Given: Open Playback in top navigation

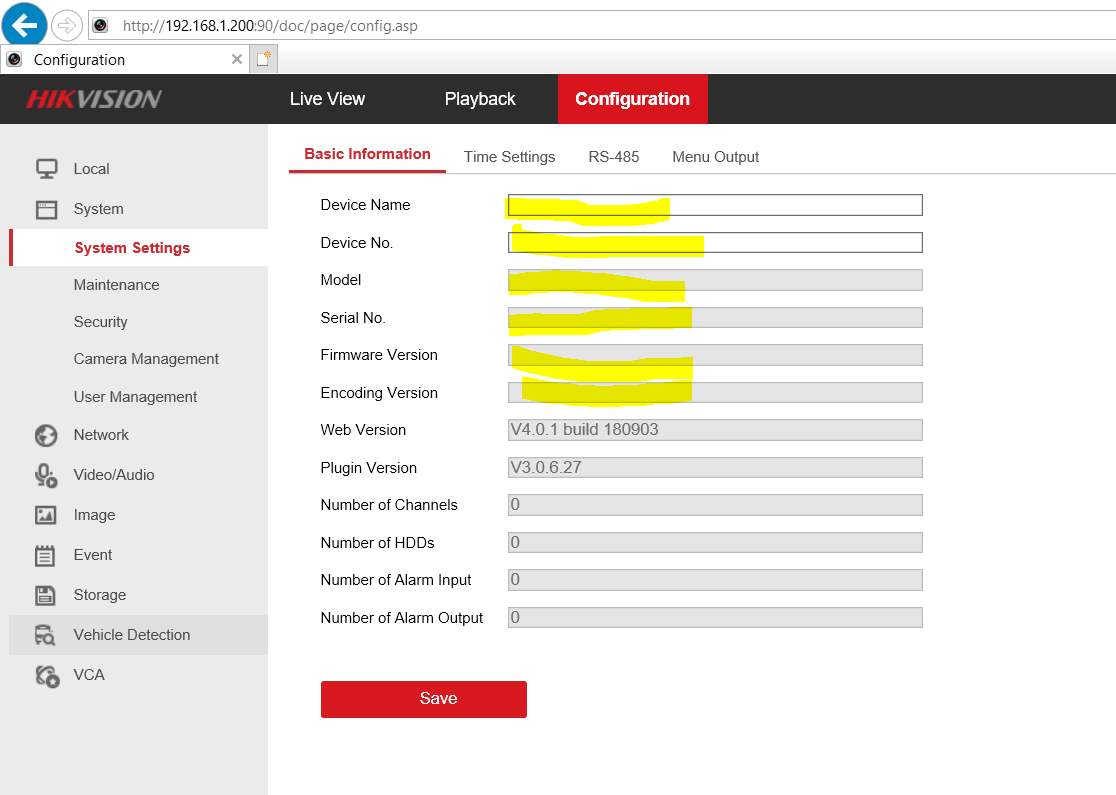Looking at the screenshot, I should pos(480,99).
